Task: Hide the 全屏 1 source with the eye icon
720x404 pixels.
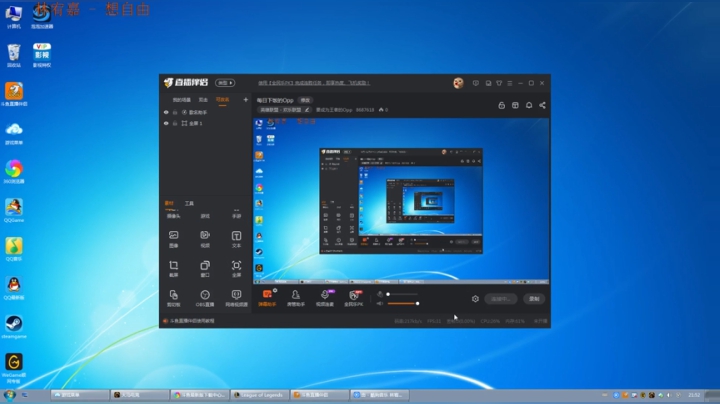Action: 166,123
